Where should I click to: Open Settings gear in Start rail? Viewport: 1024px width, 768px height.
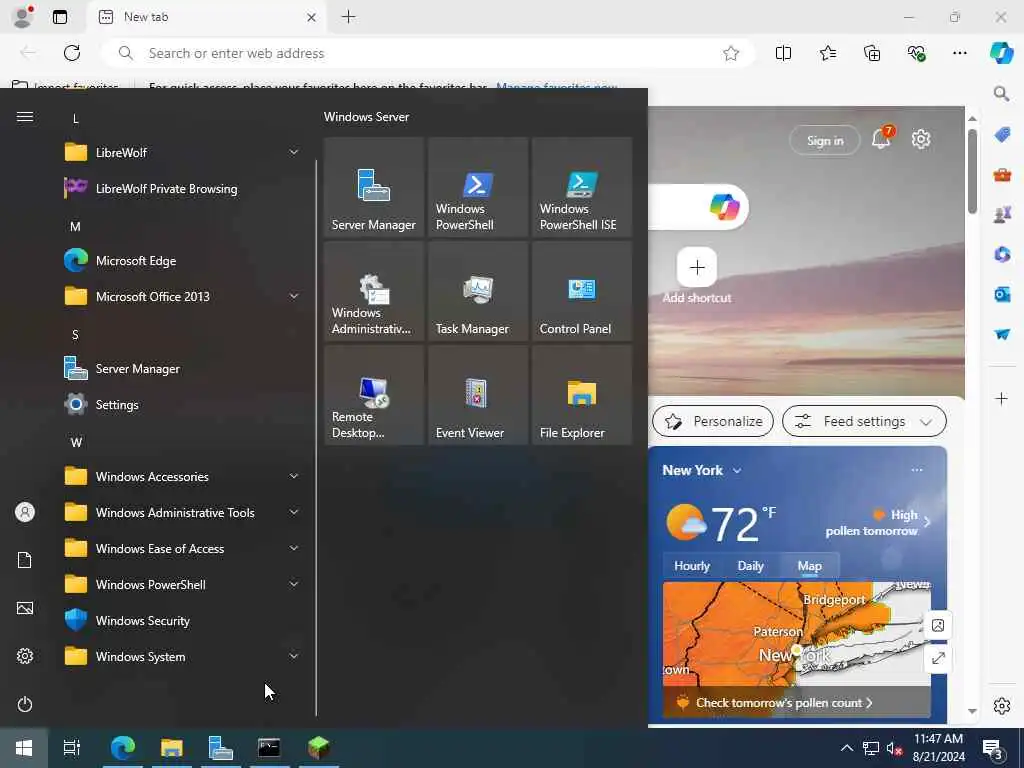tap(25, 656)
